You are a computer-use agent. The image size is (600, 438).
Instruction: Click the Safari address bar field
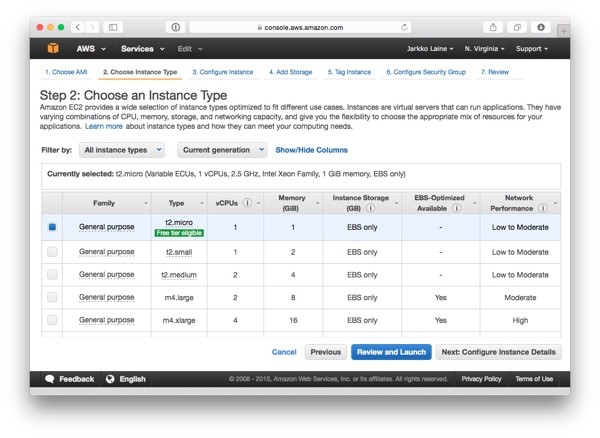coord(300,27)
